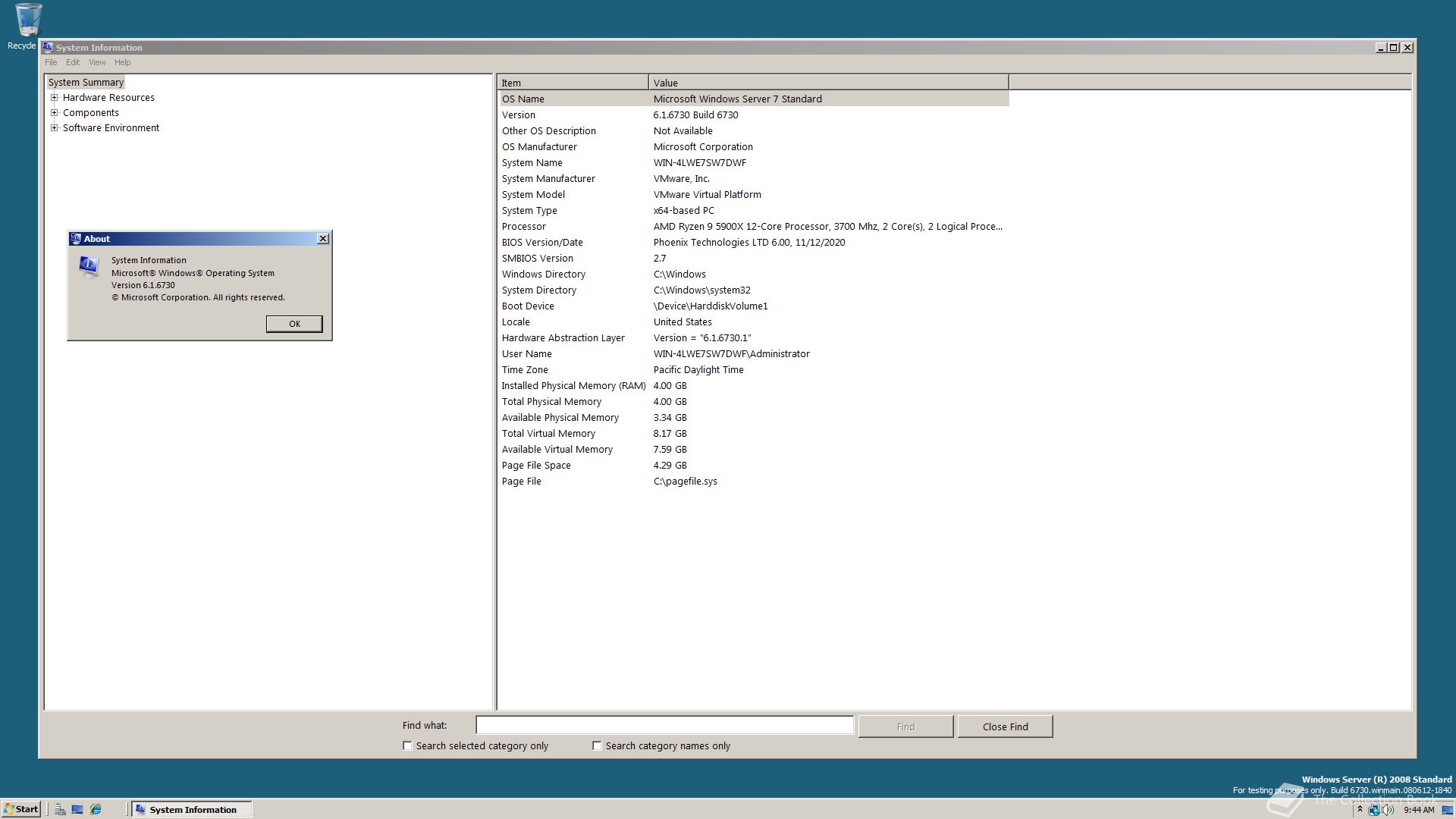
Task: Enable Search selected category only checkbox
Action: coord(408,745)
